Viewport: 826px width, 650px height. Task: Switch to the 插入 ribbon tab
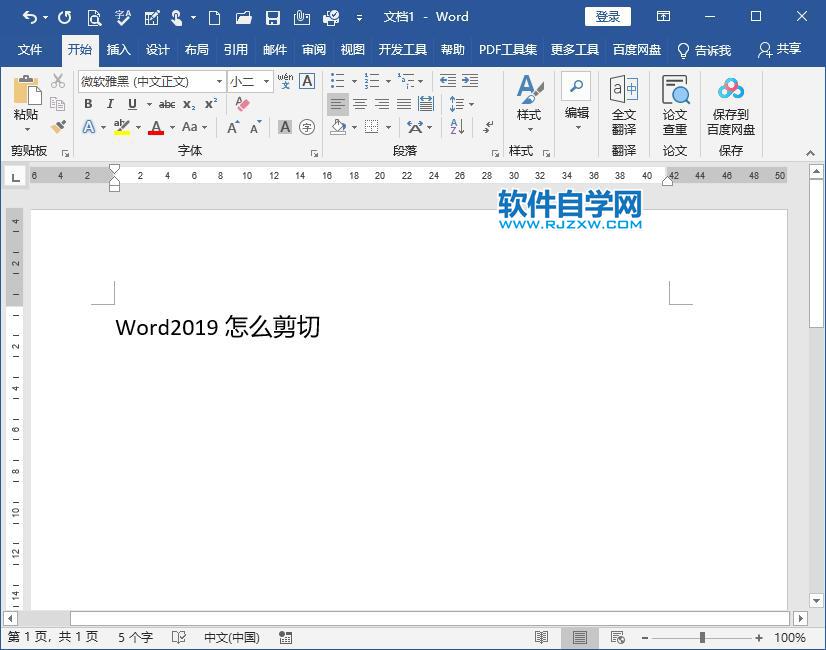pyautogui.click(x=119, y=49)
